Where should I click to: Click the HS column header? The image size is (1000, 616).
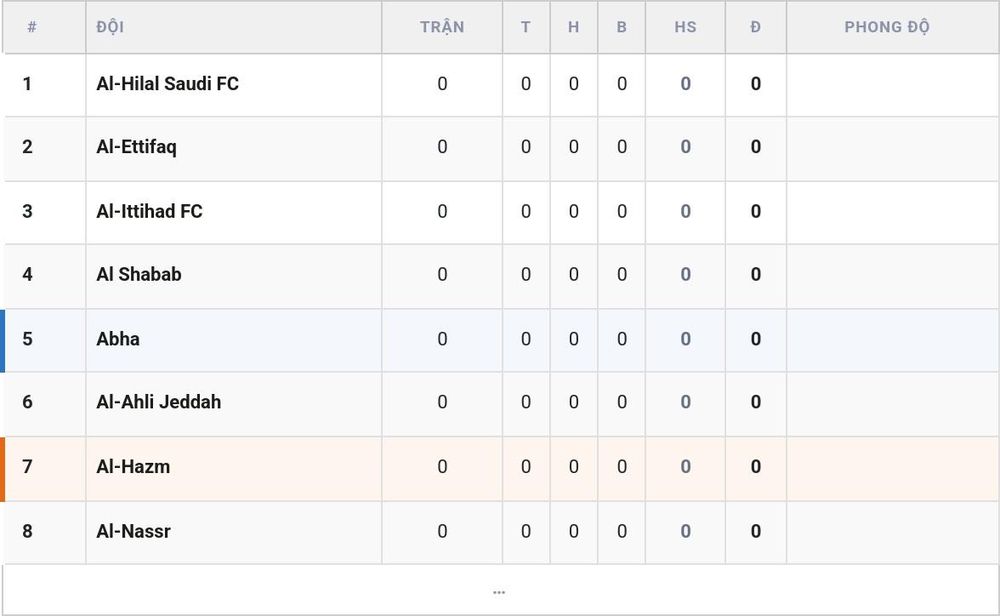point(686,27)
